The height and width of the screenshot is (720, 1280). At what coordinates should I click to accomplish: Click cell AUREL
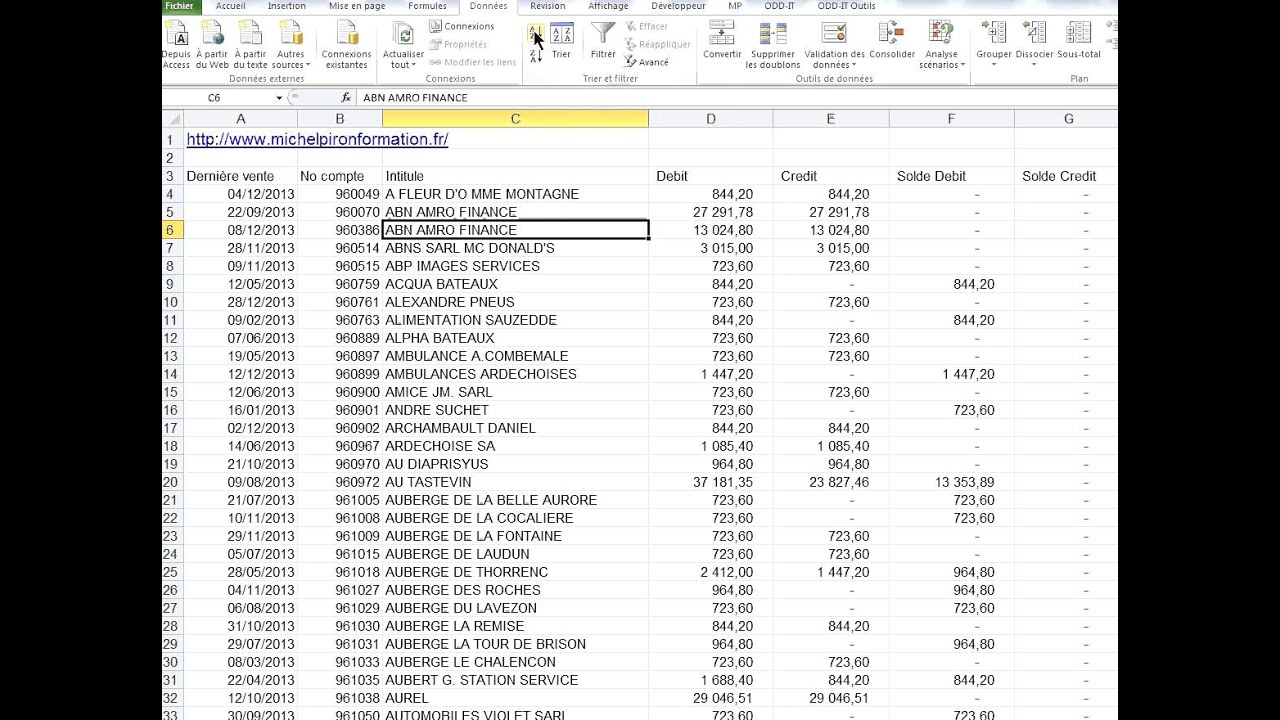click(515, 698)
